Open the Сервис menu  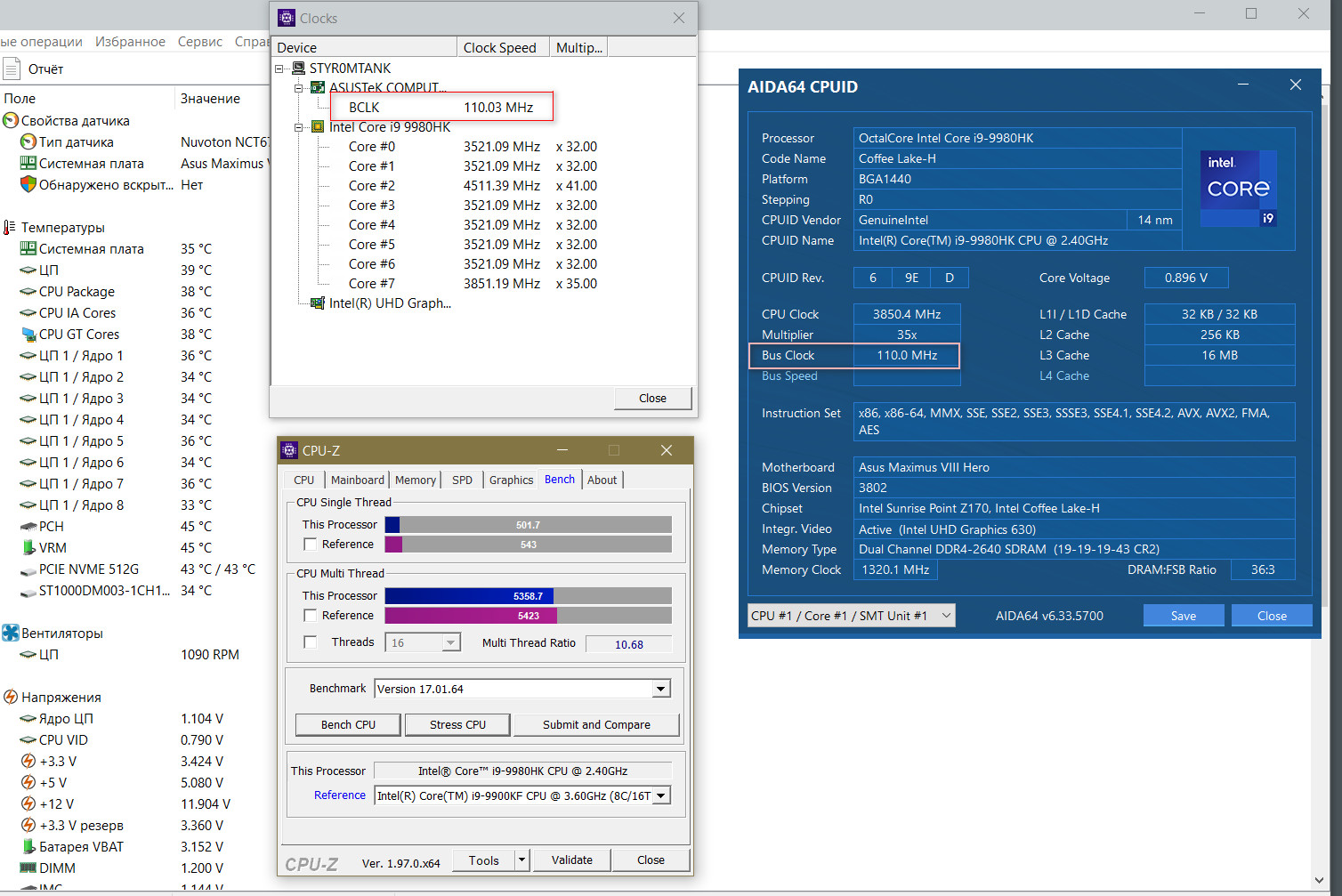200,42
